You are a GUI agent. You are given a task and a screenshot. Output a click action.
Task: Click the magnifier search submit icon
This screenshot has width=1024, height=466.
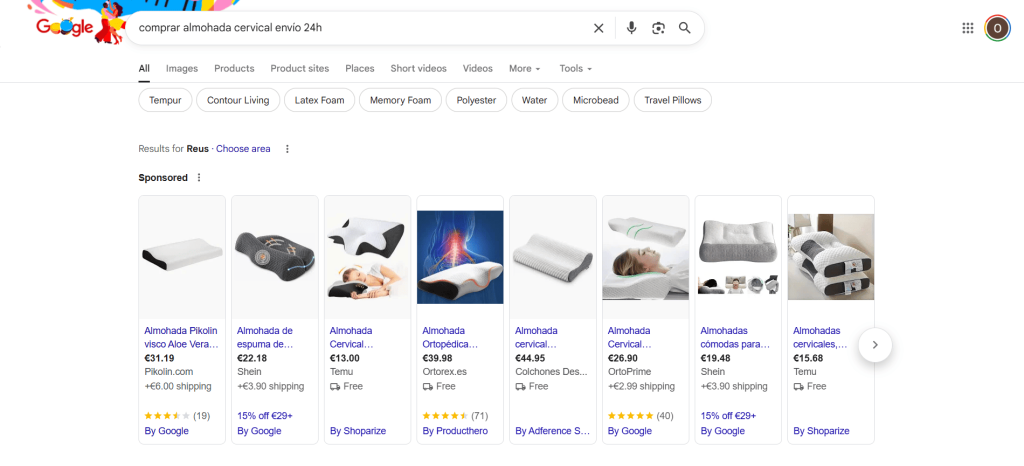(685, 28)
